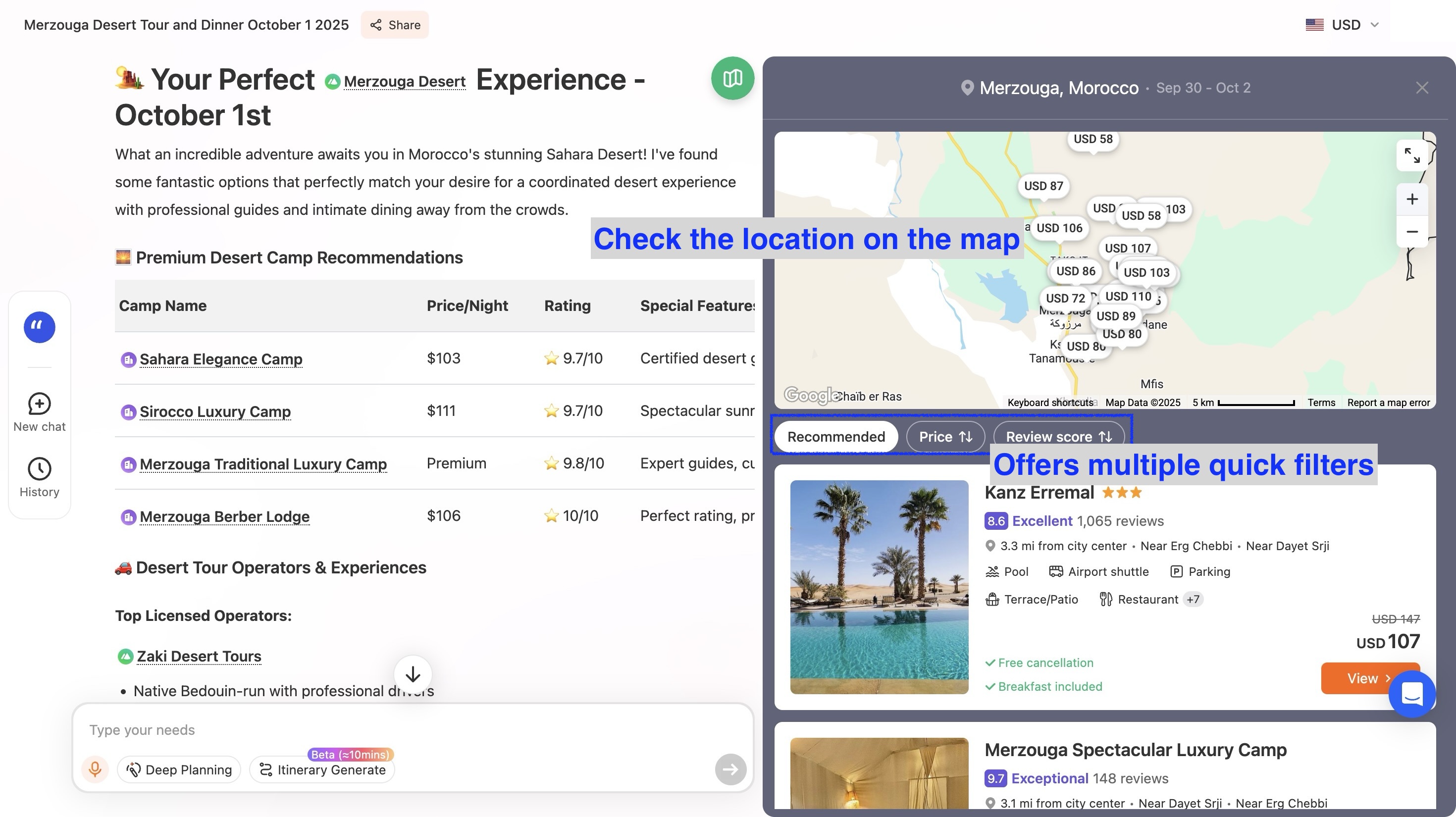
Task: Sort hotels by Review score
Action: 1059,437
